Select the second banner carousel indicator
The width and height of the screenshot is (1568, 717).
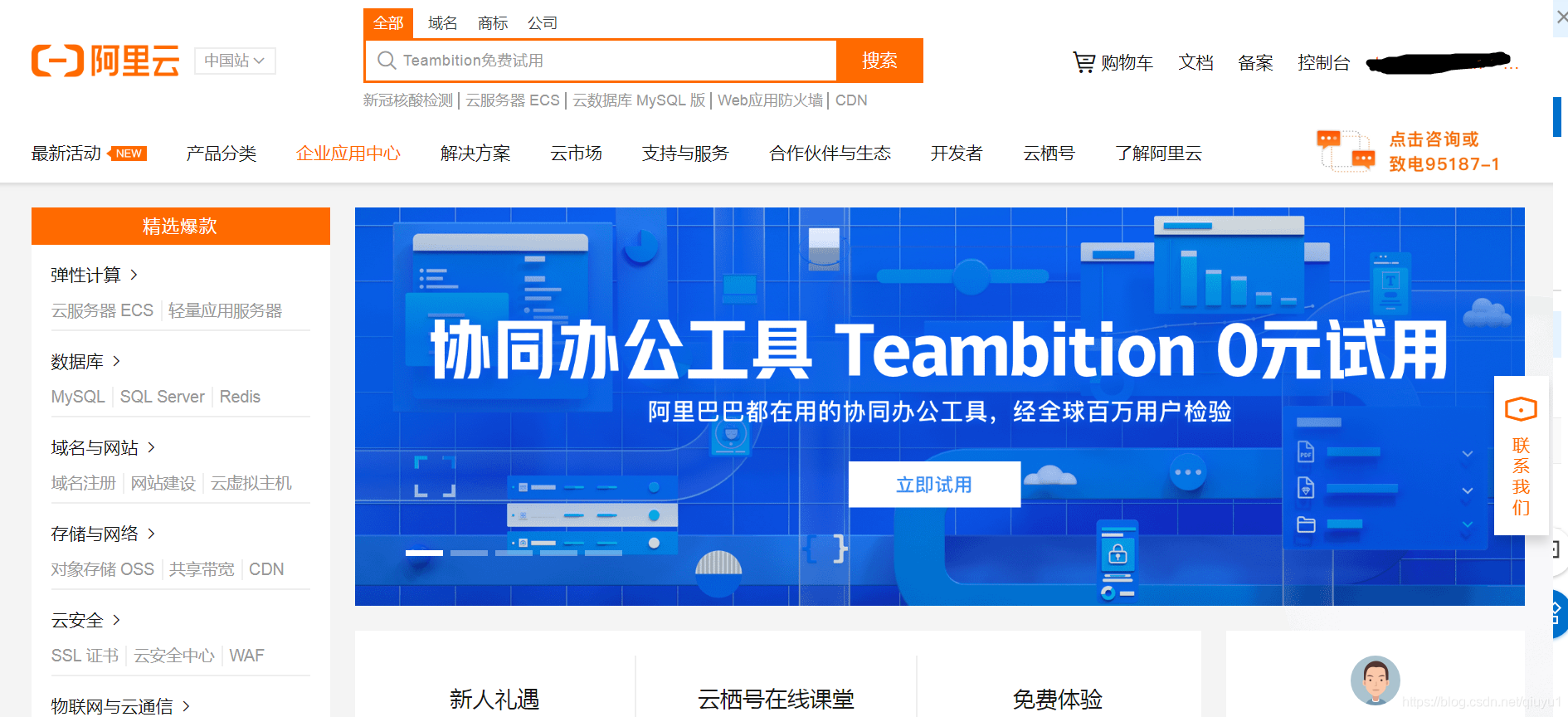click(x=469, y=553)
